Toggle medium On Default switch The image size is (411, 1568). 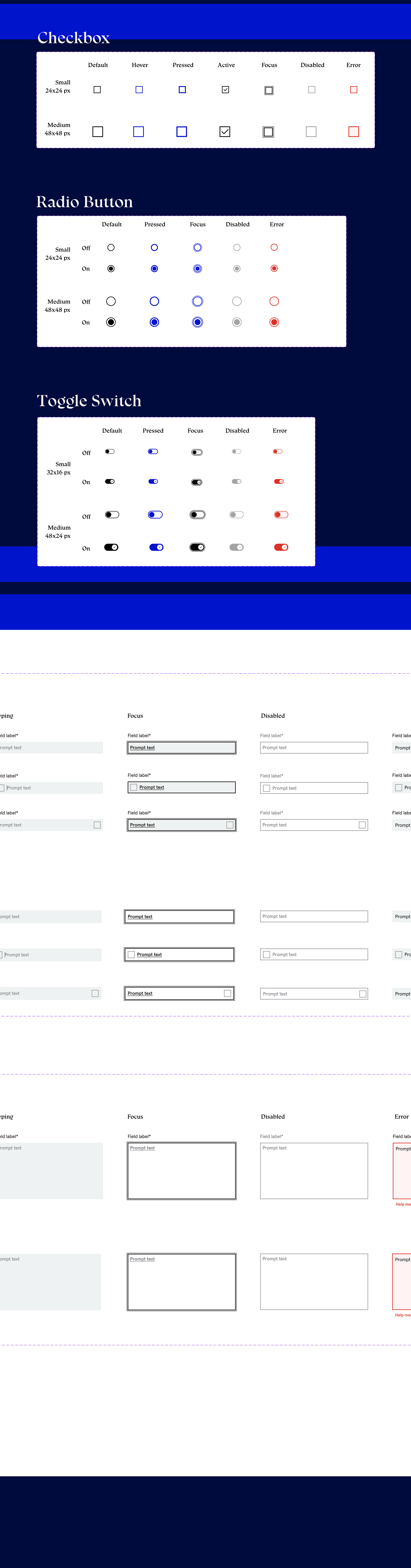[x=111, y=547]
